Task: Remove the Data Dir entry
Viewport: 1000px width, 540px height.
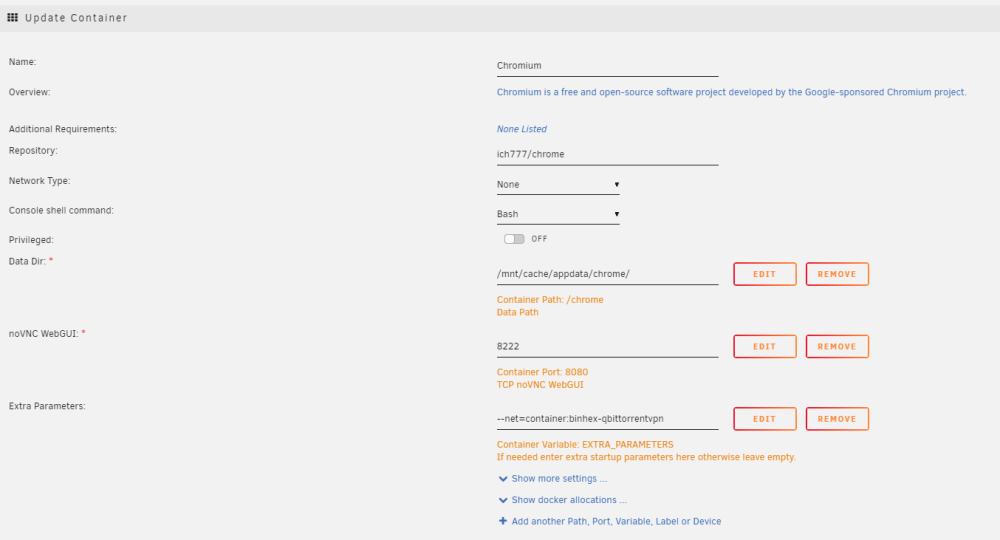Action: [x=837, y=274]
